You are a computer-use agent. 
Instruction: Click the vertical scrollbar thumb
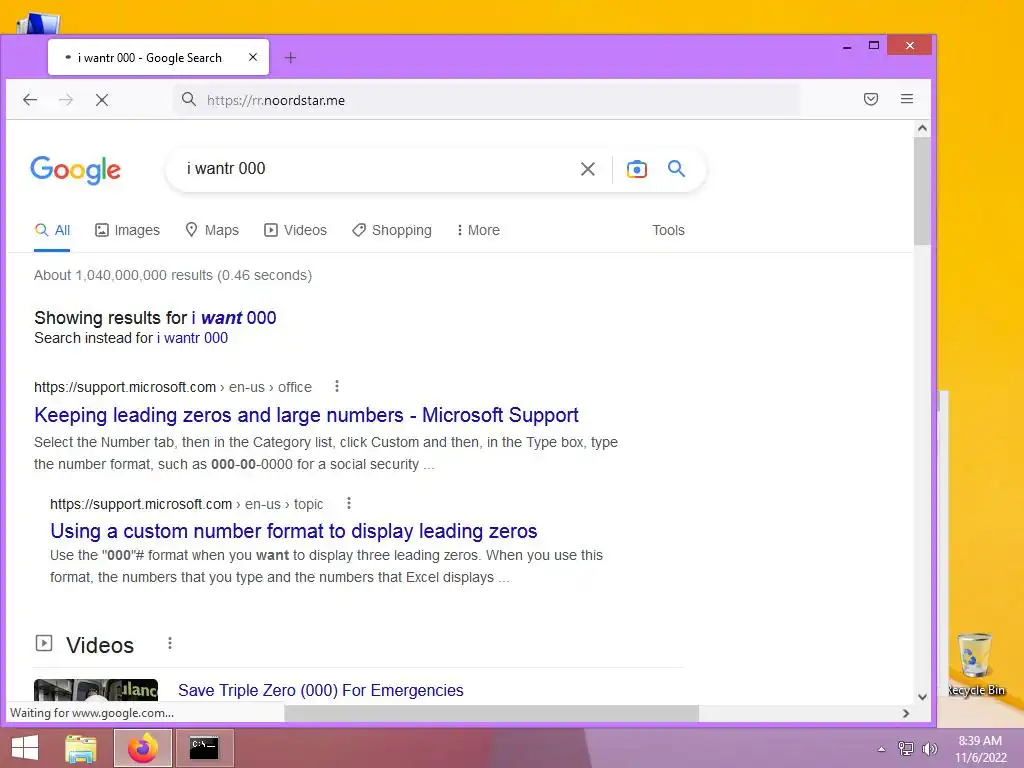(x=922, y=191)
